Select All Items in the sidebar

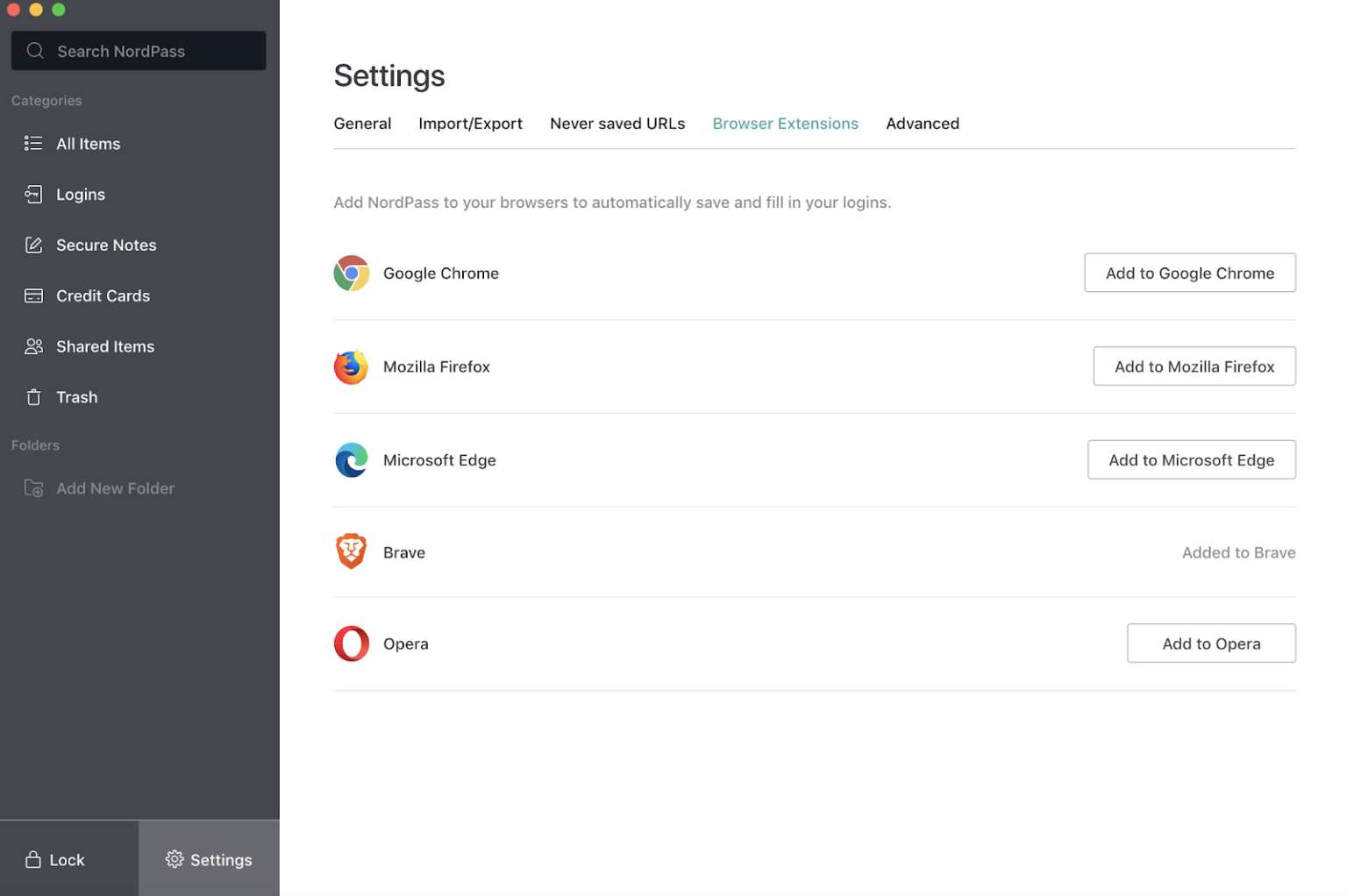tap(88, 143)
